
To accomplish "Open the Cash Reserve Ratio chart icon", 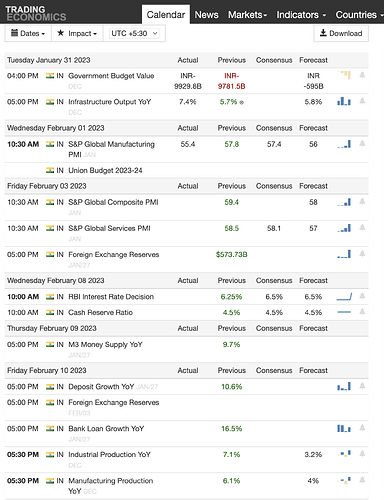I will 344,312.
